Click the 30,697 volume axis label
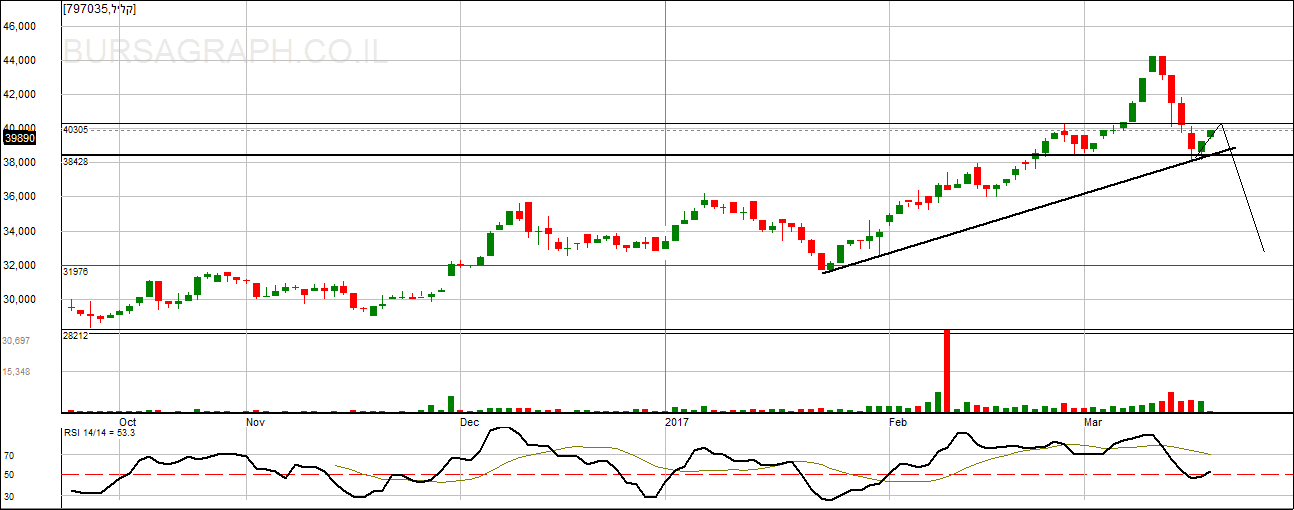The image size is (1294, 510). (16, 341)
